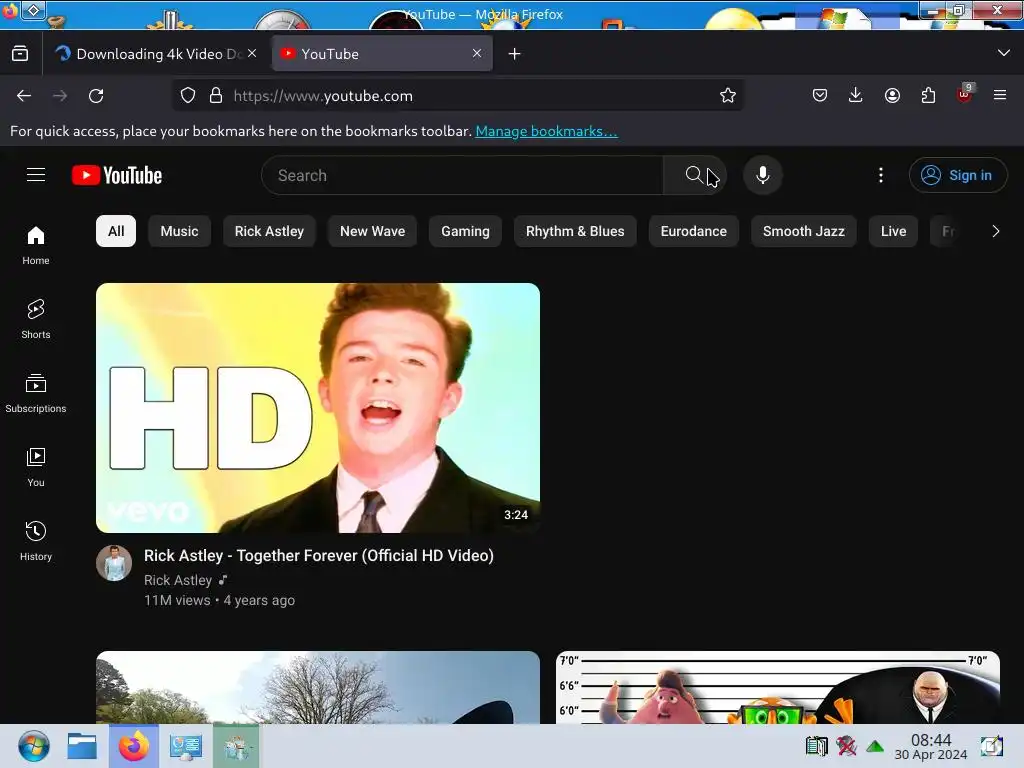Open Shorts from sidebar

(36, 319)
